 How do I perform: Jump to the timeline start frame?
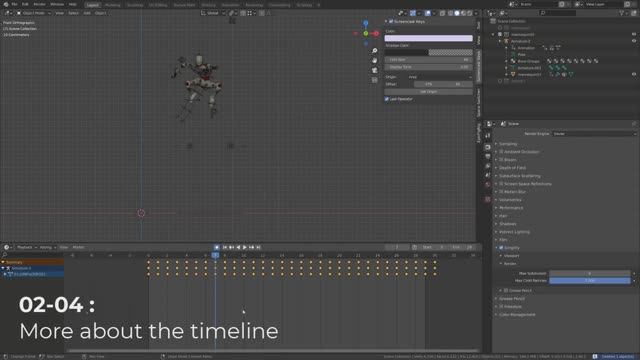click(225, 247)
